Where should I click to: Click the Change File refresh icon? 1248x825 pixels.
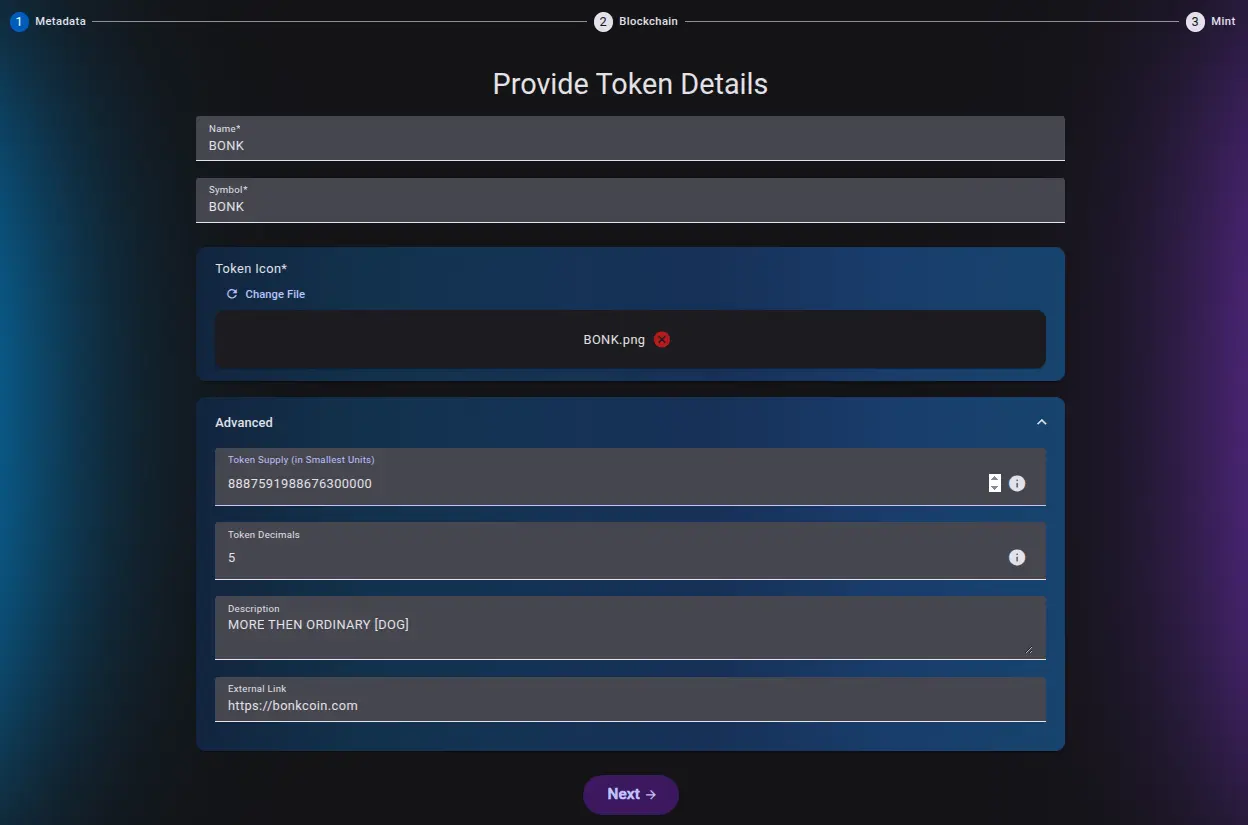coord(232,294)
